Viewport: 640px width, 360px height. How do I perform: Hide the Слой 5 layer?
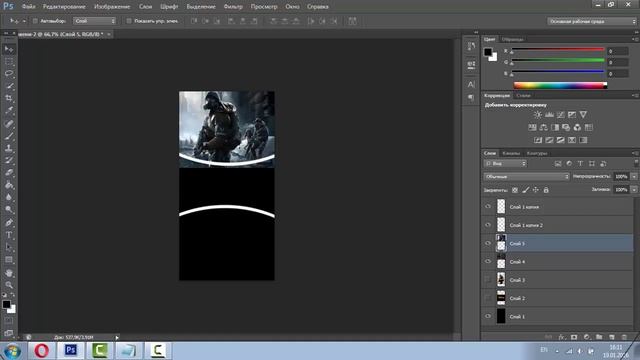(x=488, y=243)
